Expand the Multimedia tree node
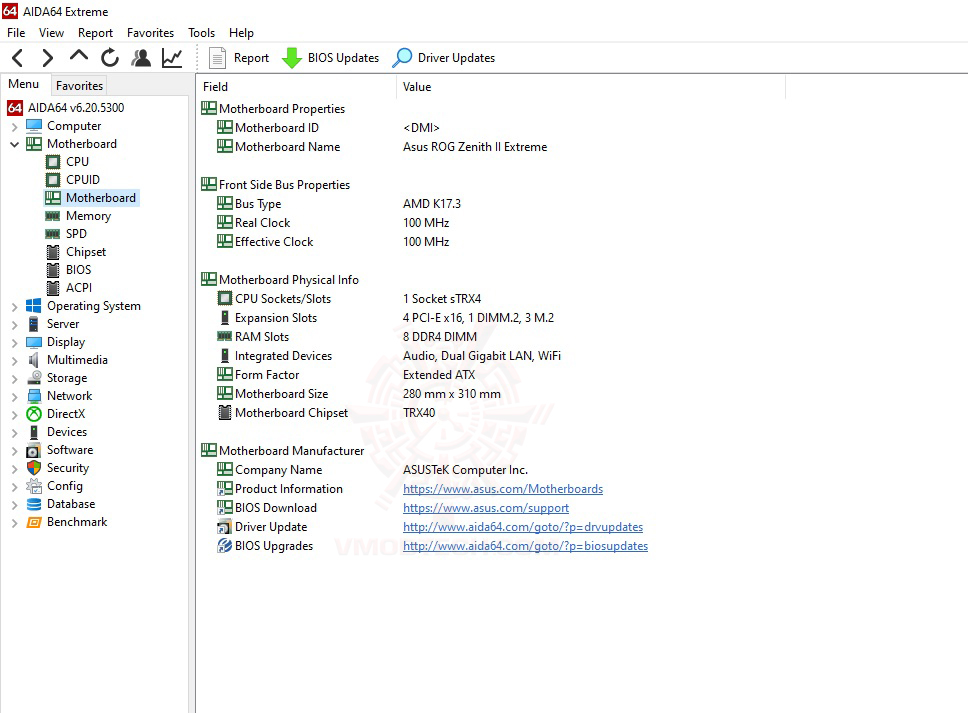Viewport: 968px width, 713px height. point(14,361)
